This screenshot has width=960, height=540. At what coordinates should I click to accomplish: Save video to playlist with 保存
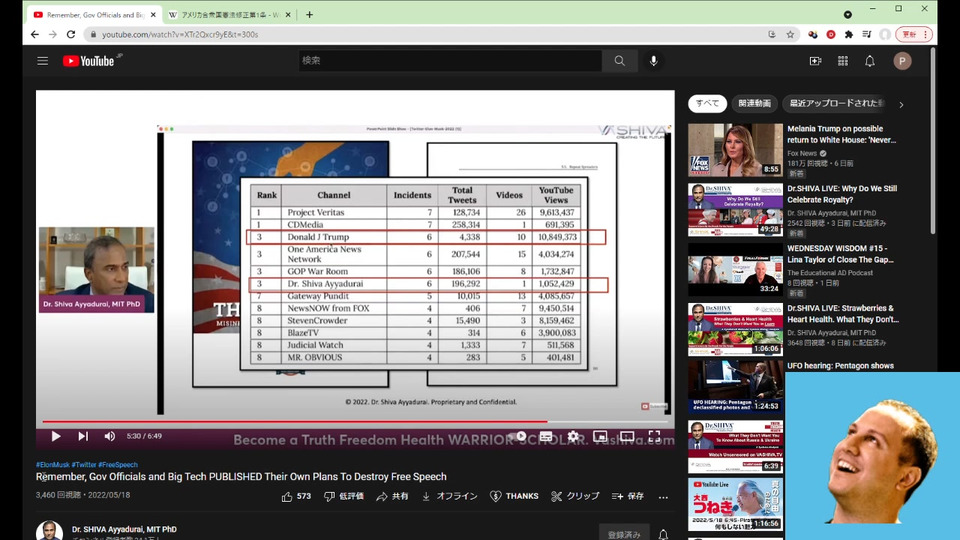click(628, 497)
